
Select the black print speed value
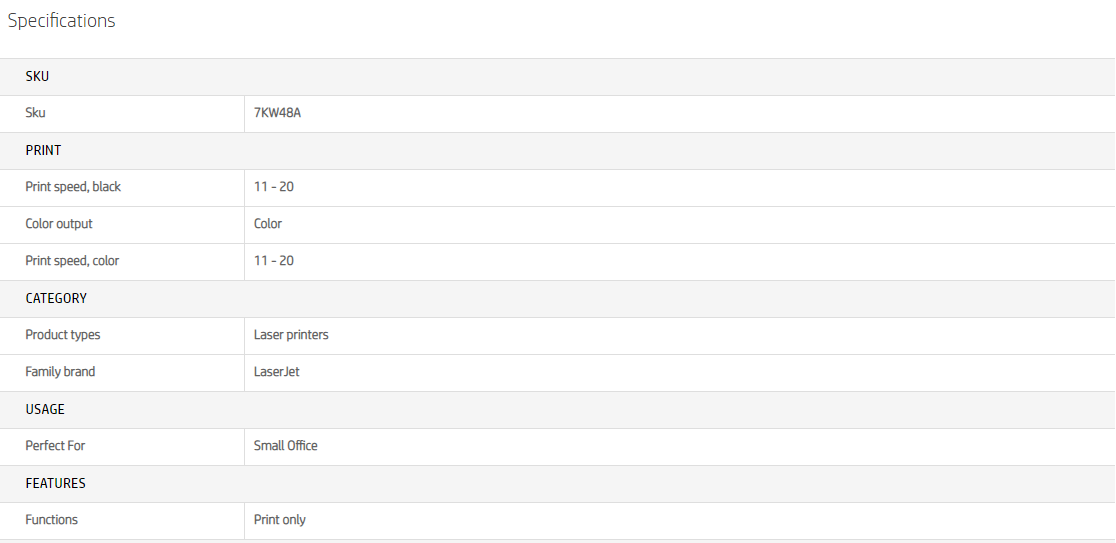click(273, 187)
